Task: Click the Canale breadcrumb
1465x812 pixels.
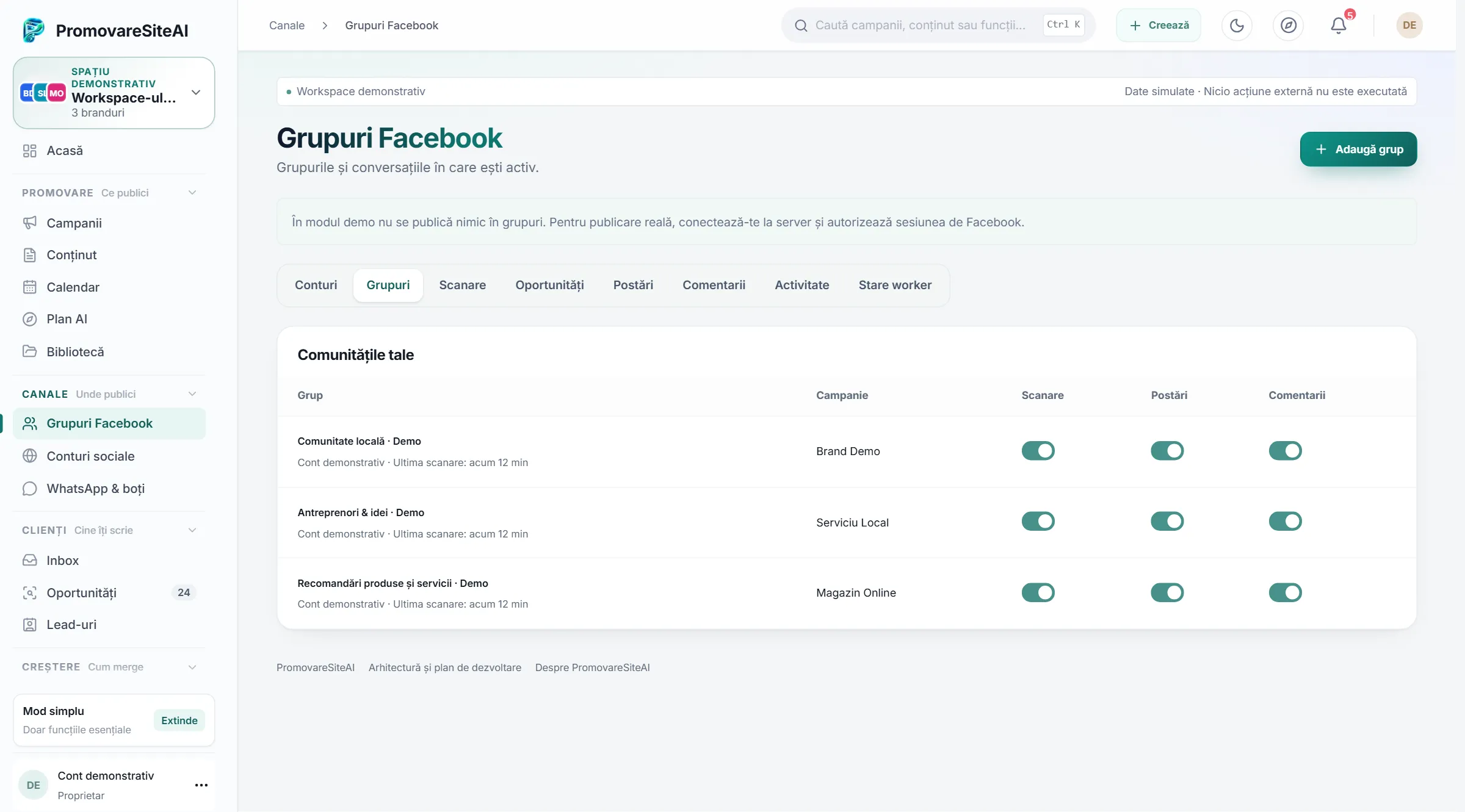Action: click(x=287, y=25)
